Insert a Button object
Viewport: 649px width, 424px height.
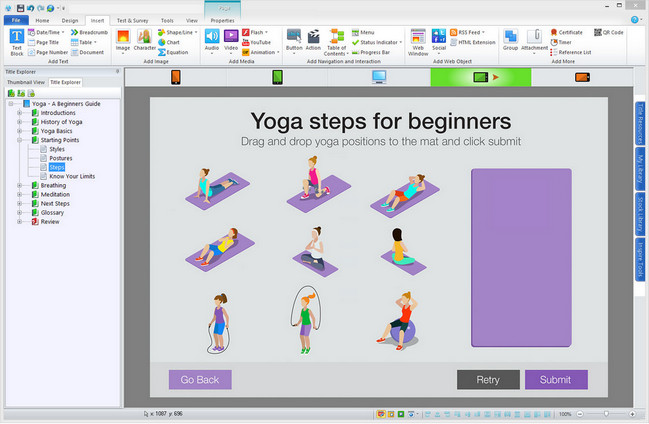coord(294,40)
